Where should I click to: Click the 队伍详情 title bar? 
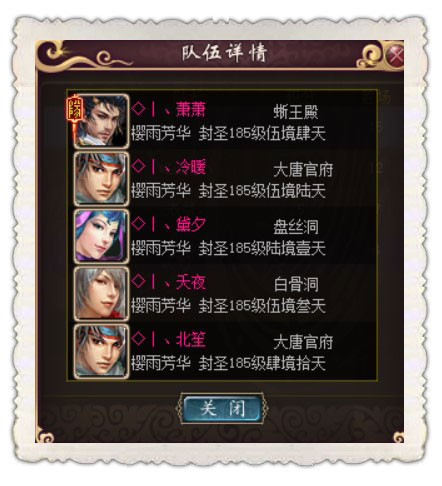pyautogui.click(x=220, y=53)
